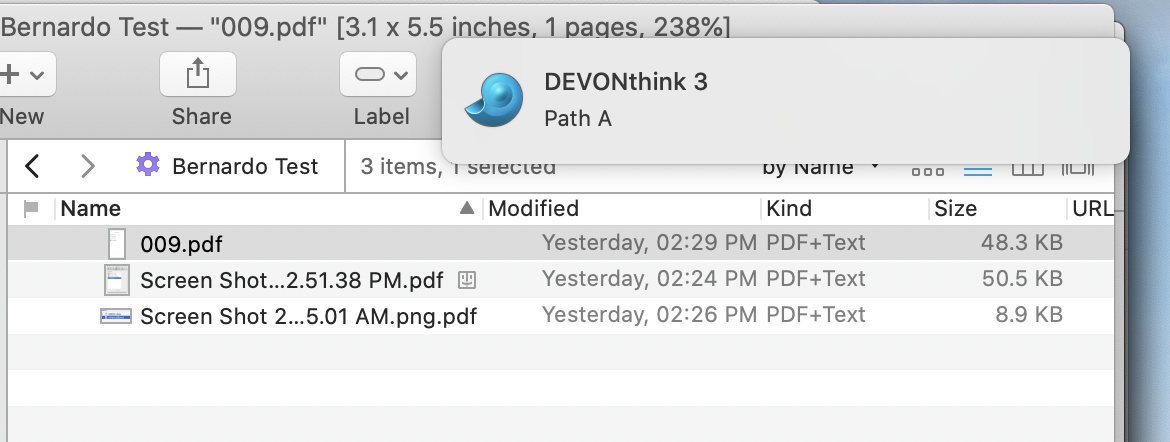Switch to list view

pos(977,169)
